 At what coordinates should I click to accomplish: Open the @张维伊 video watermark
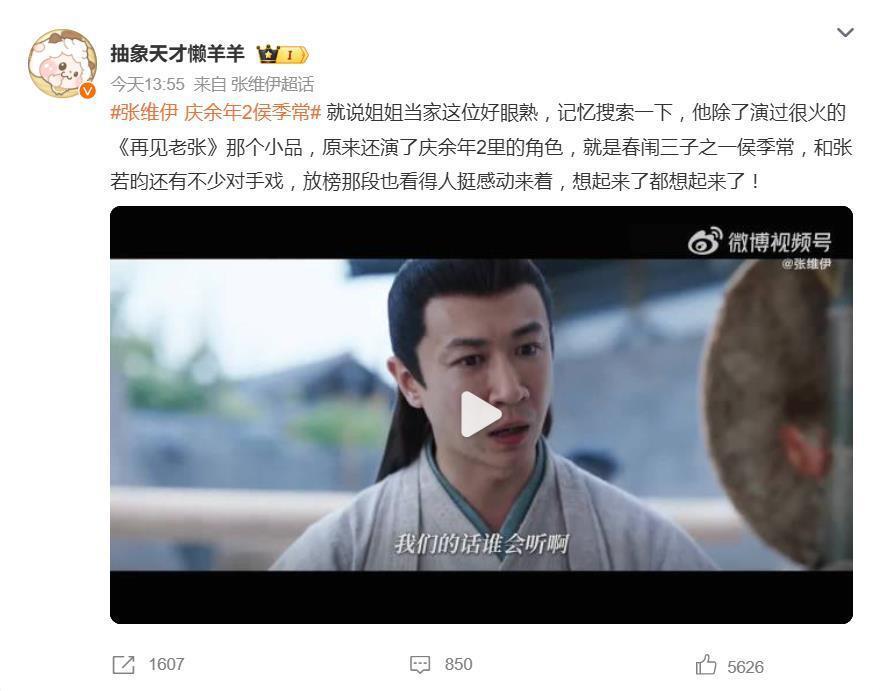806,264
